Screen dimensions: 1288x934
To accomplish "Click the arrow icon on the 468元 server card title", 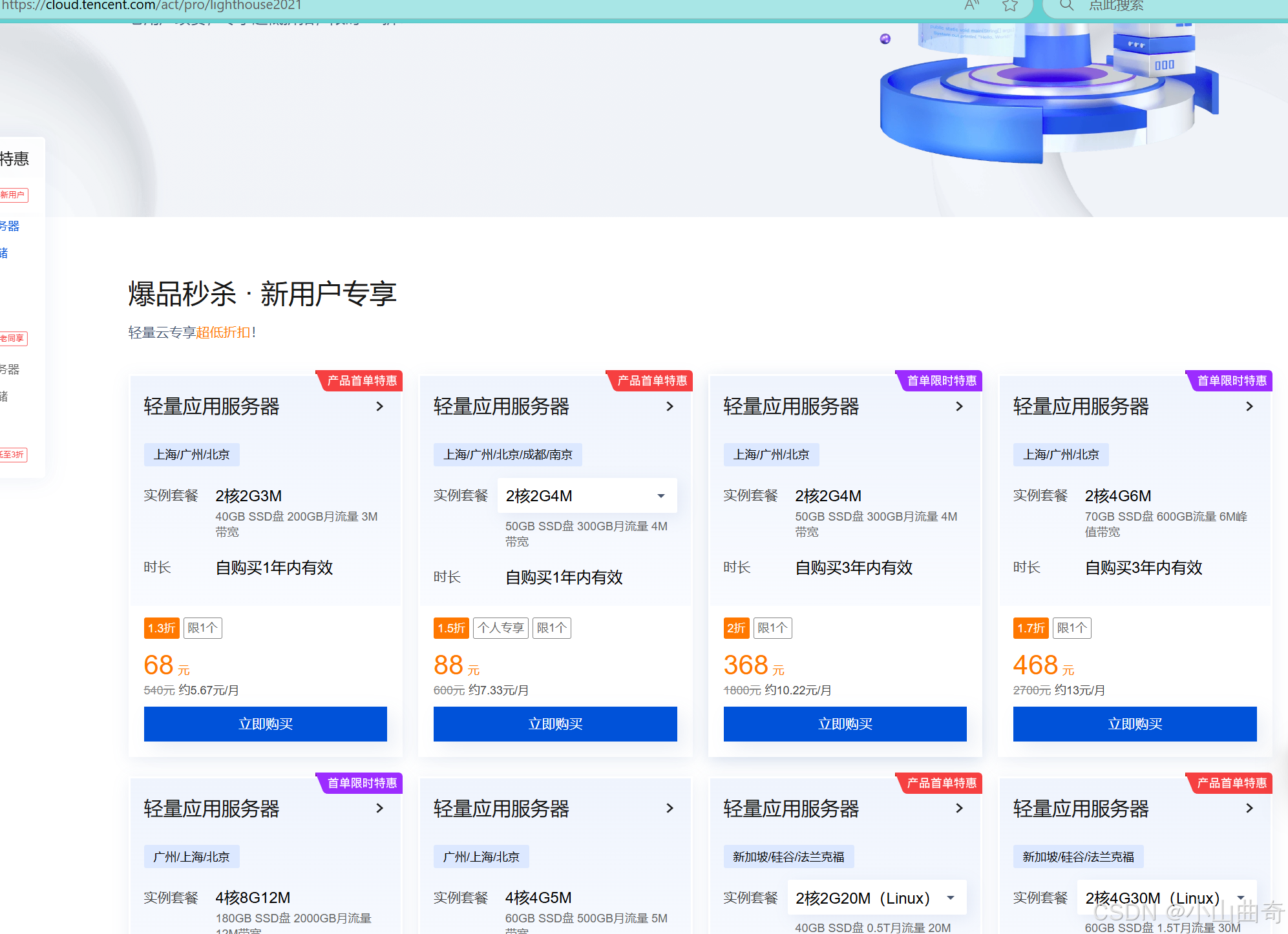I will click(1249, 406).
